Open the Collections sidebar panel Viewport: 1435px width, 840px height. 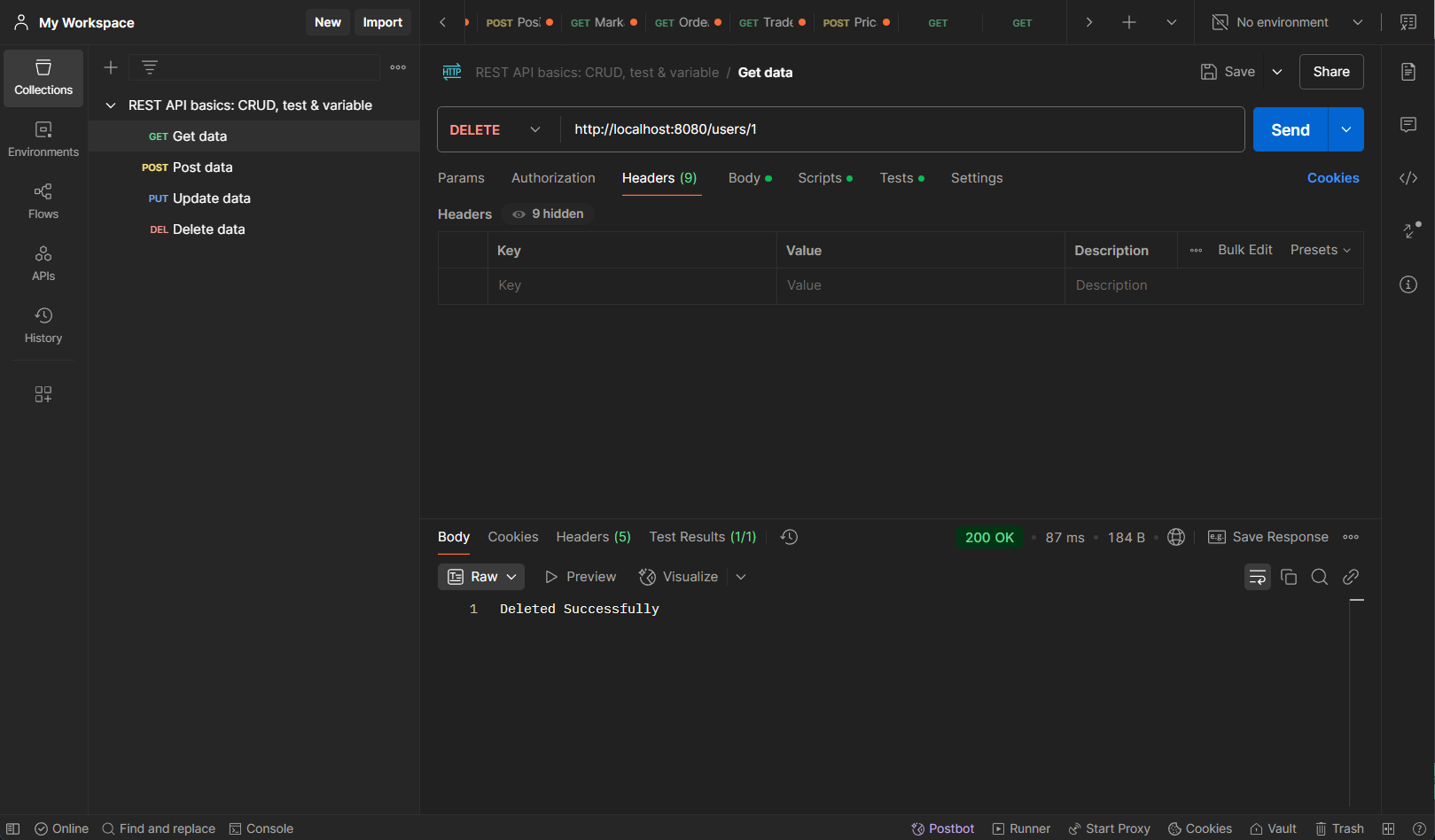point(43,78)
